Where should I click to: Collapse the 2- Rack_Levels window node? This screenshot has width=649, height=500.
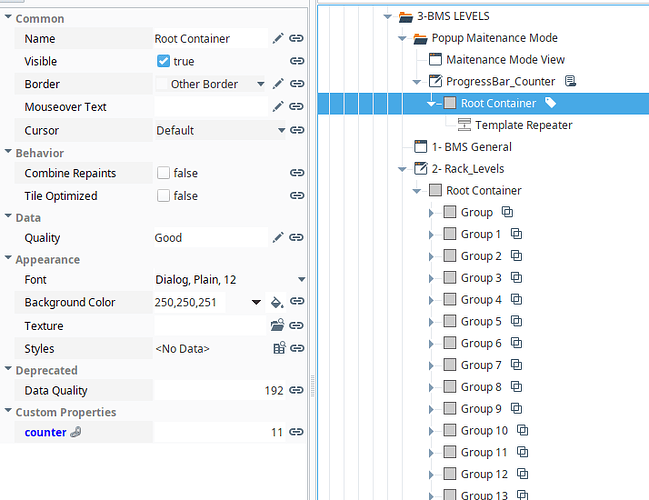click(x=402, y=169)
